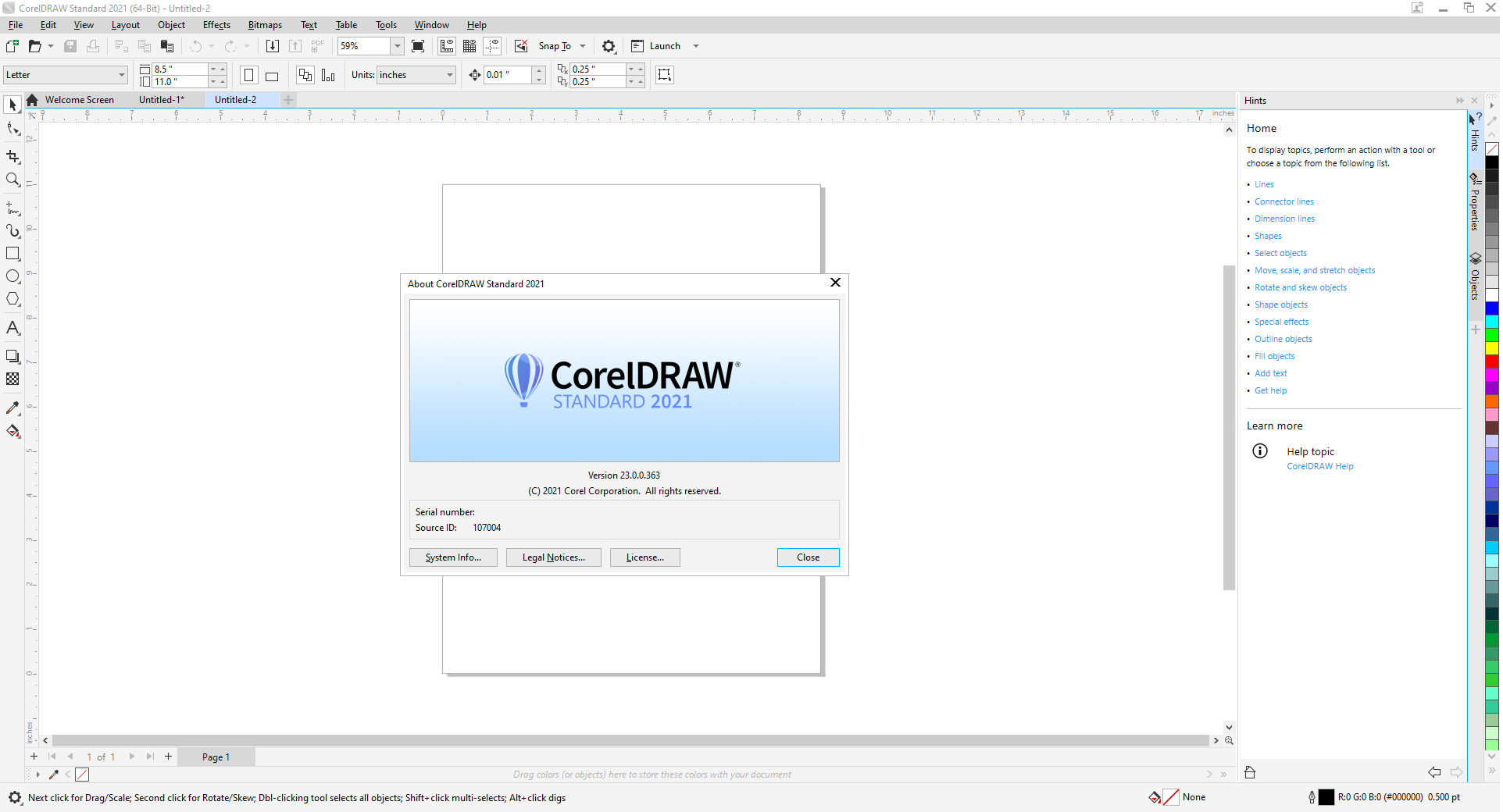Toggle Show rulers button
The height and width of the screenshot is (812, 1503).
[x=447, y=46]
